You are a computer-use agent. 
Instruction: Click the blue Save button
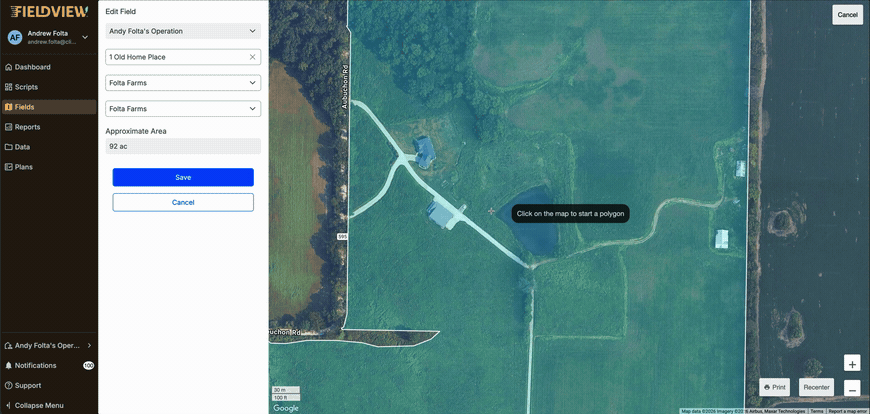[x=183, y=178]
